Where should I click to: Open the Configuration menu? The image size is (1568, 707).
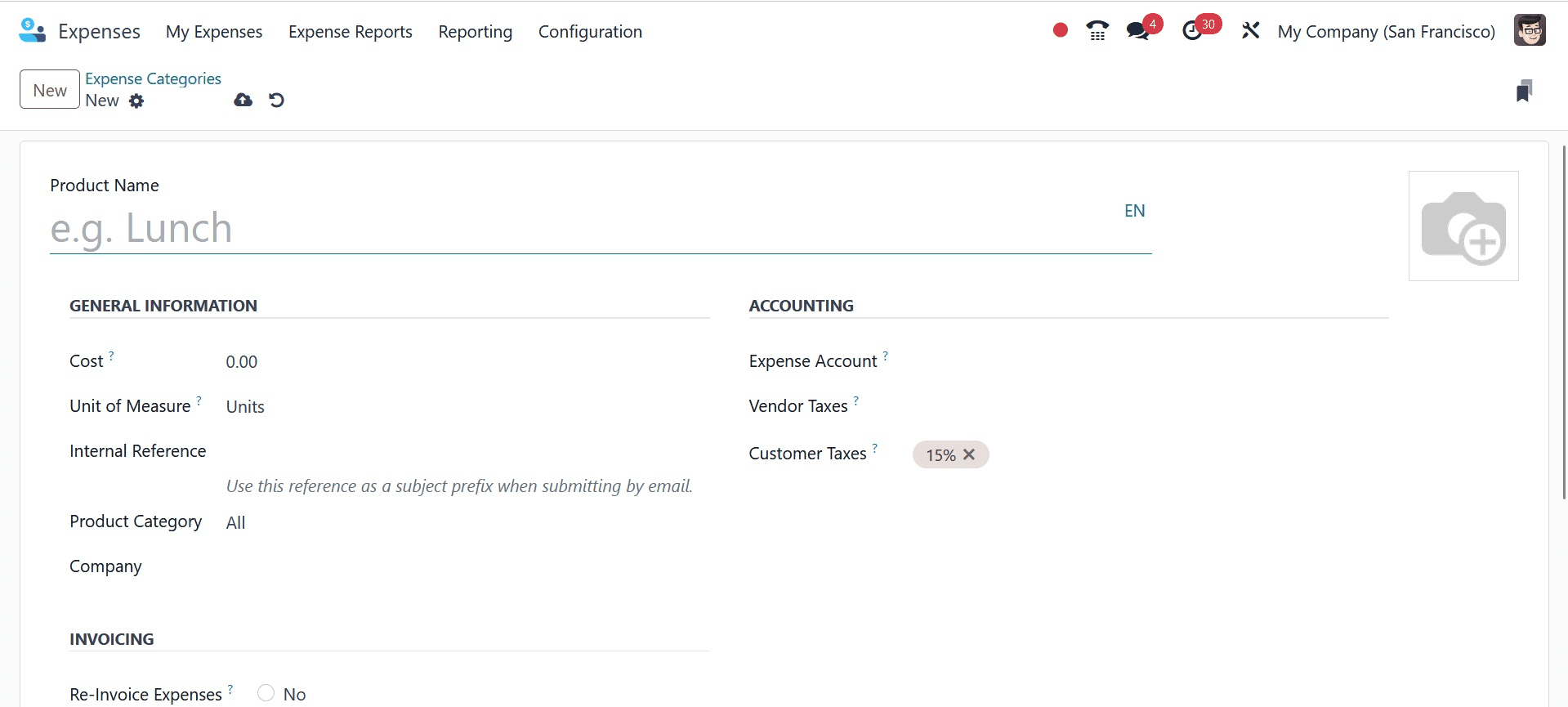coord(590,31)
